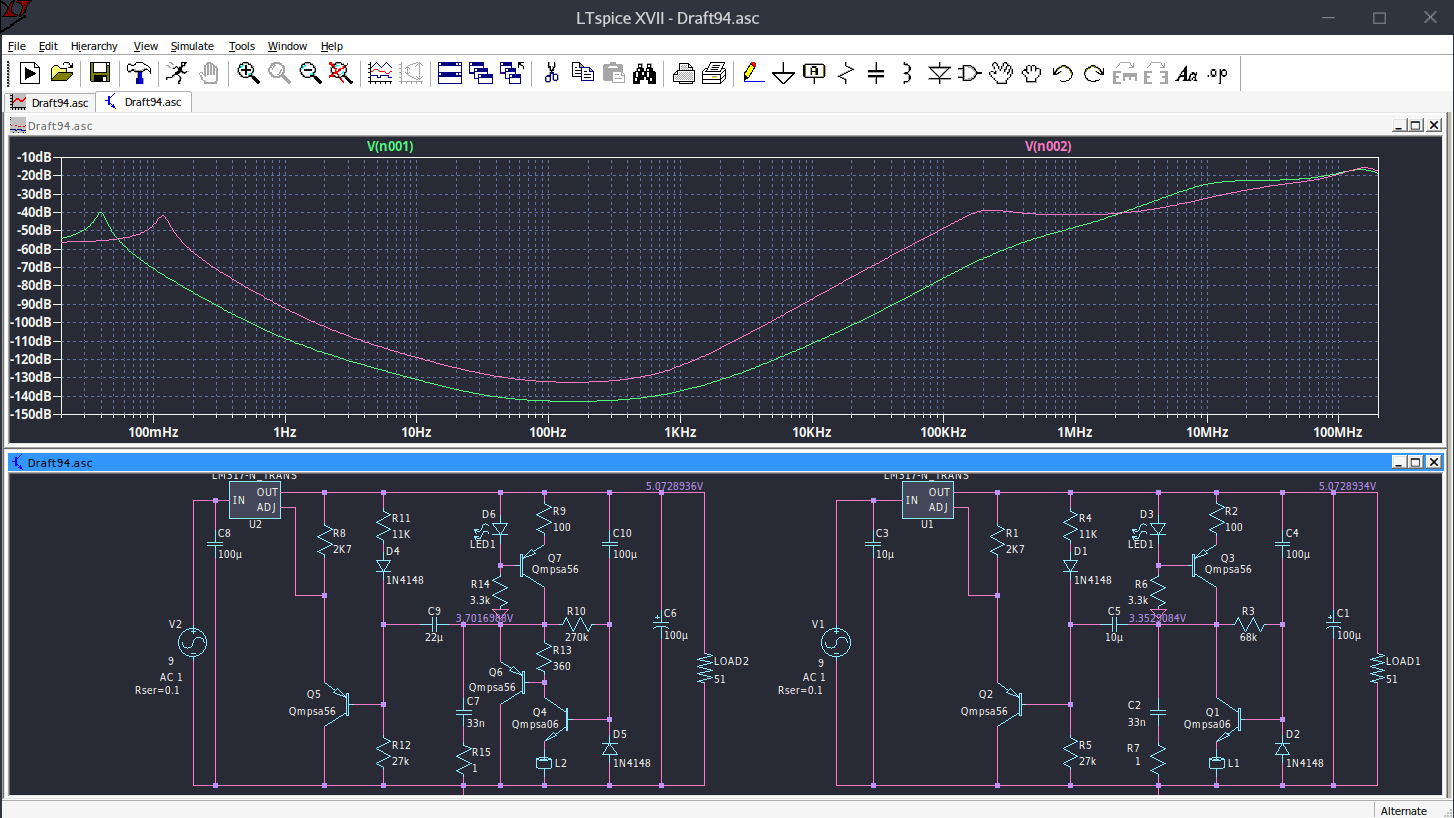This screenshot has height=818, width=1454.
Task: Zoom in with the plus magnifier icon
Action: coord(248,73)
